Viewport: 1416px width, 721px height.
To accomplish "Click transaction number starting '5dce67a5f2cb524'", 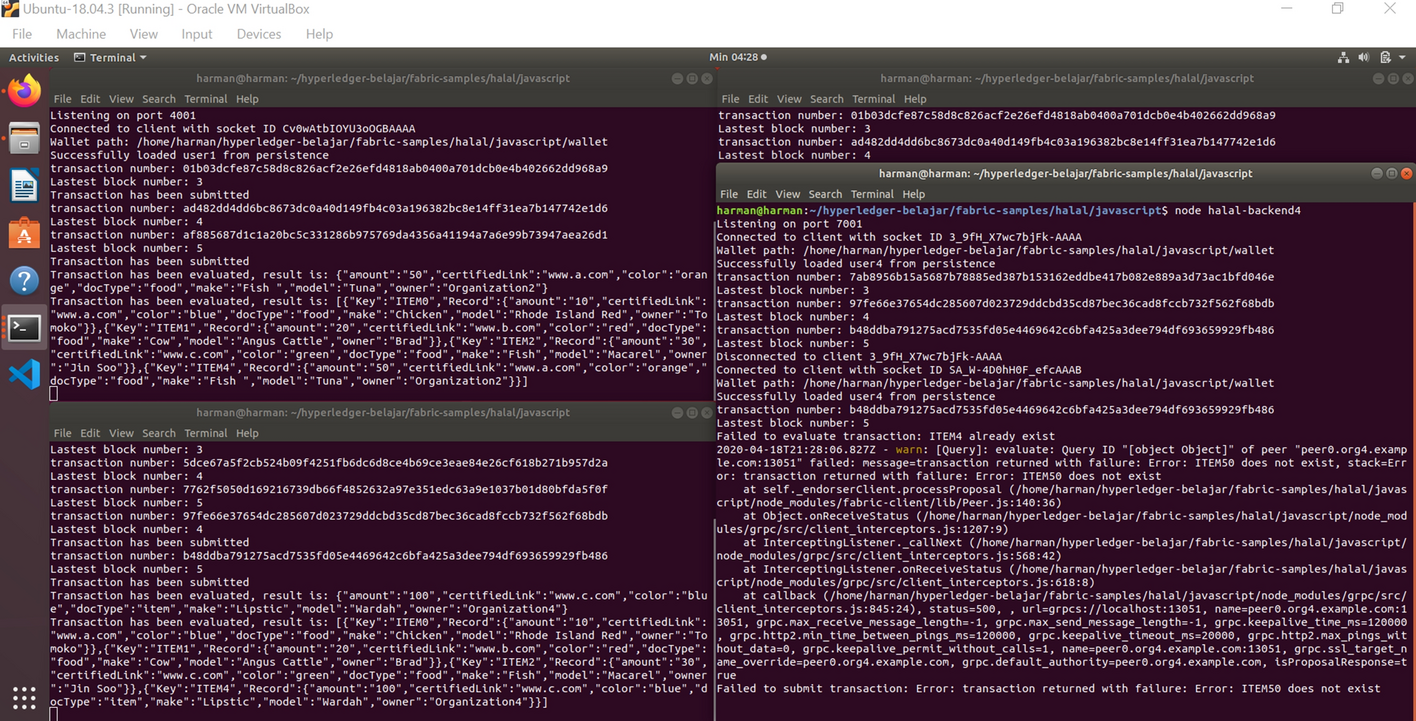I will point(328,463).
